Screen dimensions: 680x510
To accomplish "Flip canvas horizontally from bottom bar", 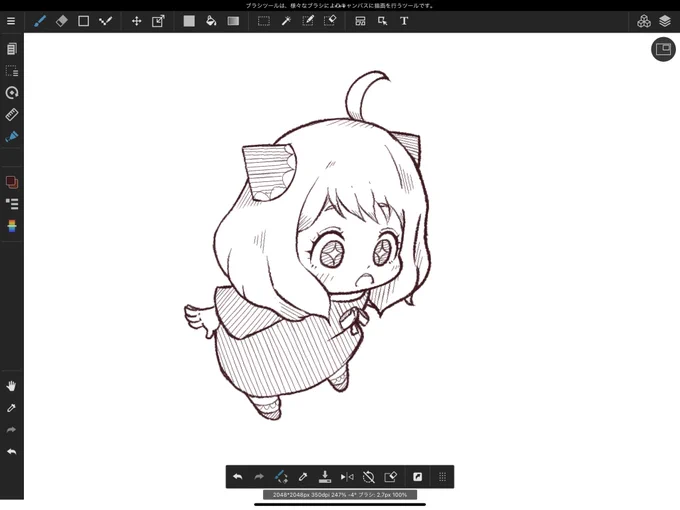I will tap(347, 477).
